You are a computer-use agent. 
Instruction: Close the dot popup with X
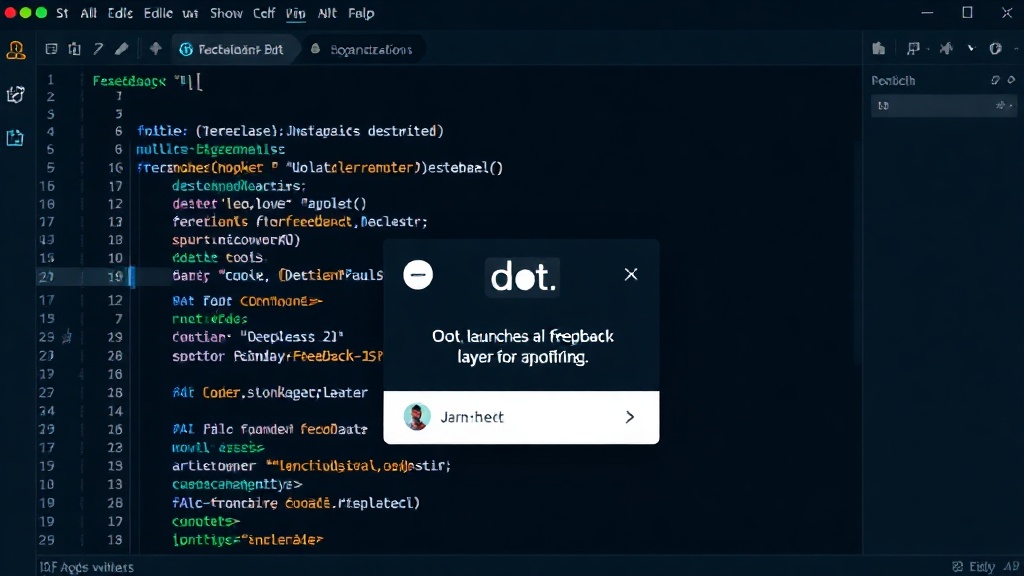630,274
